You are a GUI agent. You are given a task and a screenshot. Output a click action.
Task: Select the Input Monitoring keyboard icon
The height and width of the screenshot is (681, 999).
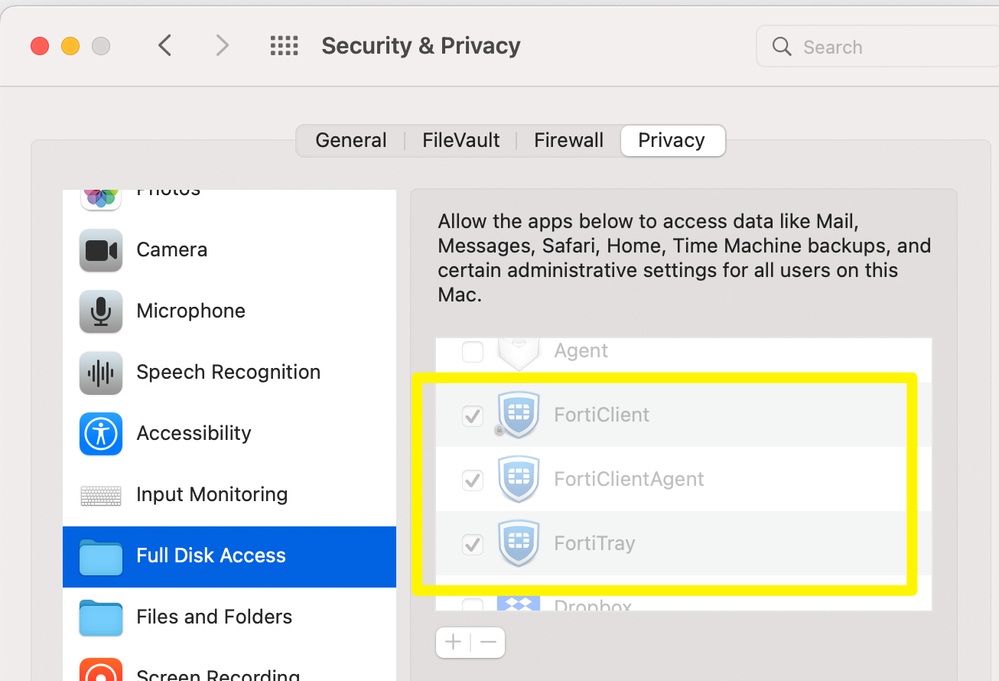click(101, 495)
